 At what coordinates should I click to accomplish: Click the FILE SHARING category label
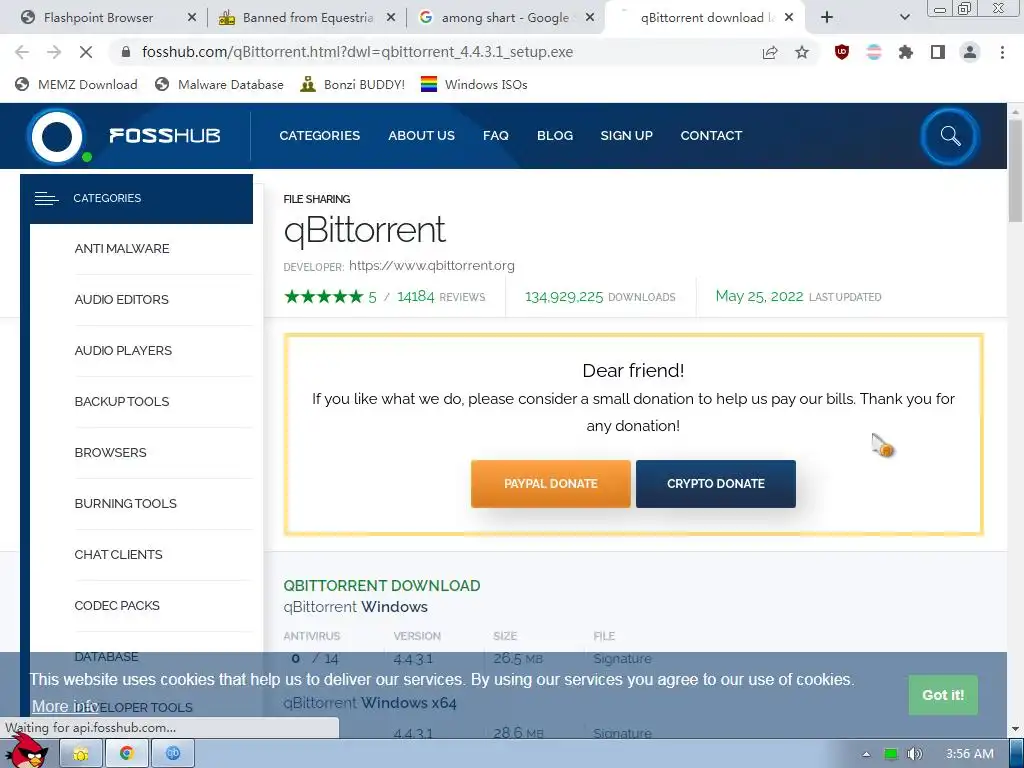tap(317, 199)
